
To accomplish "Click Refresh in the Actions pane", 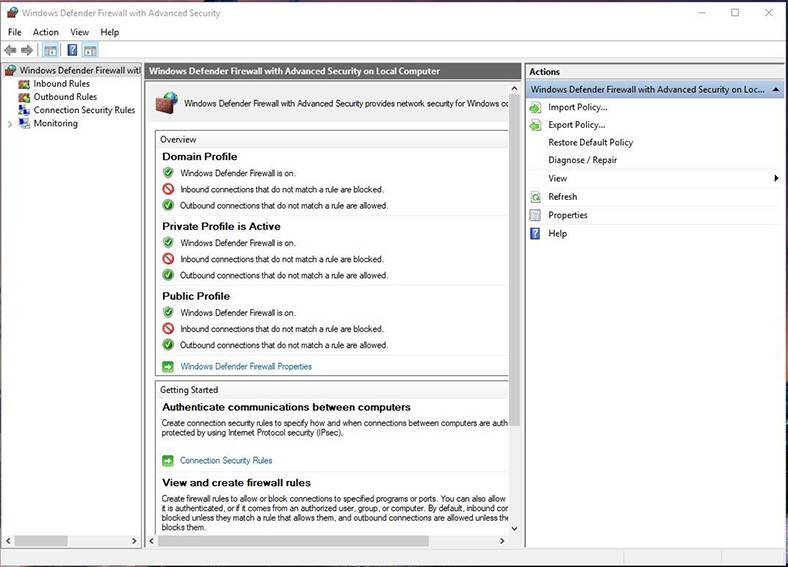I will (562, 197).
